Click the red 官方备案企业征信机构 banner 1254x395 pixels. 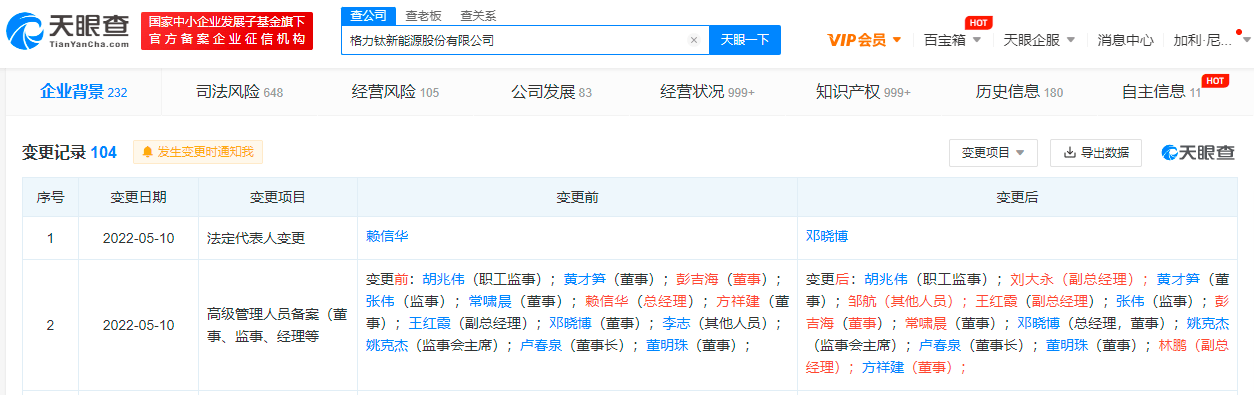[x=227, y=31]
